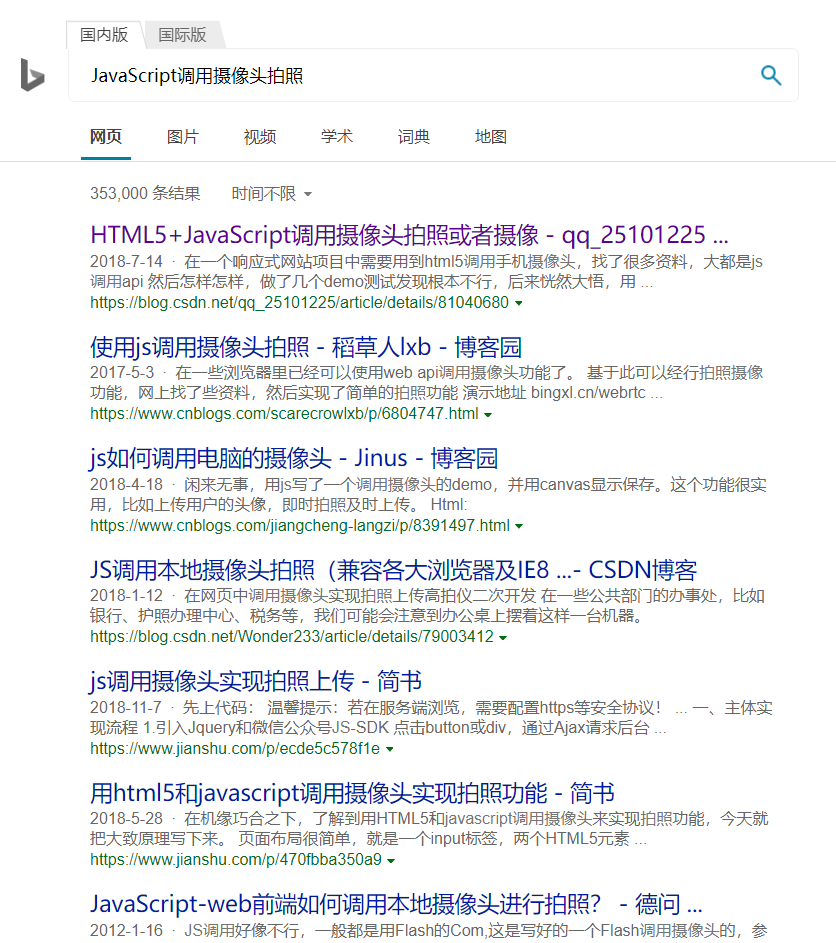
Task: Open result js如何调用电脑的摄像头 - Jinus
Action: [x=294, y=458]
